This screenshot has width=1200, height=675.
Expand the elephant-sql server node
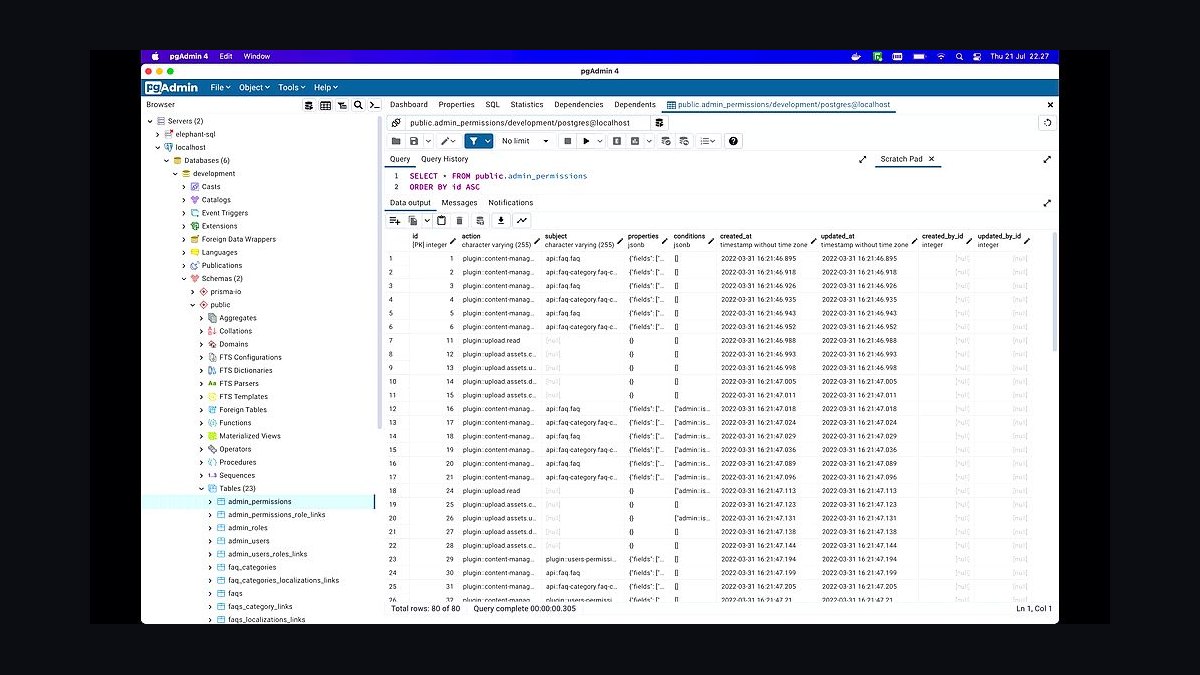(158, 134)
